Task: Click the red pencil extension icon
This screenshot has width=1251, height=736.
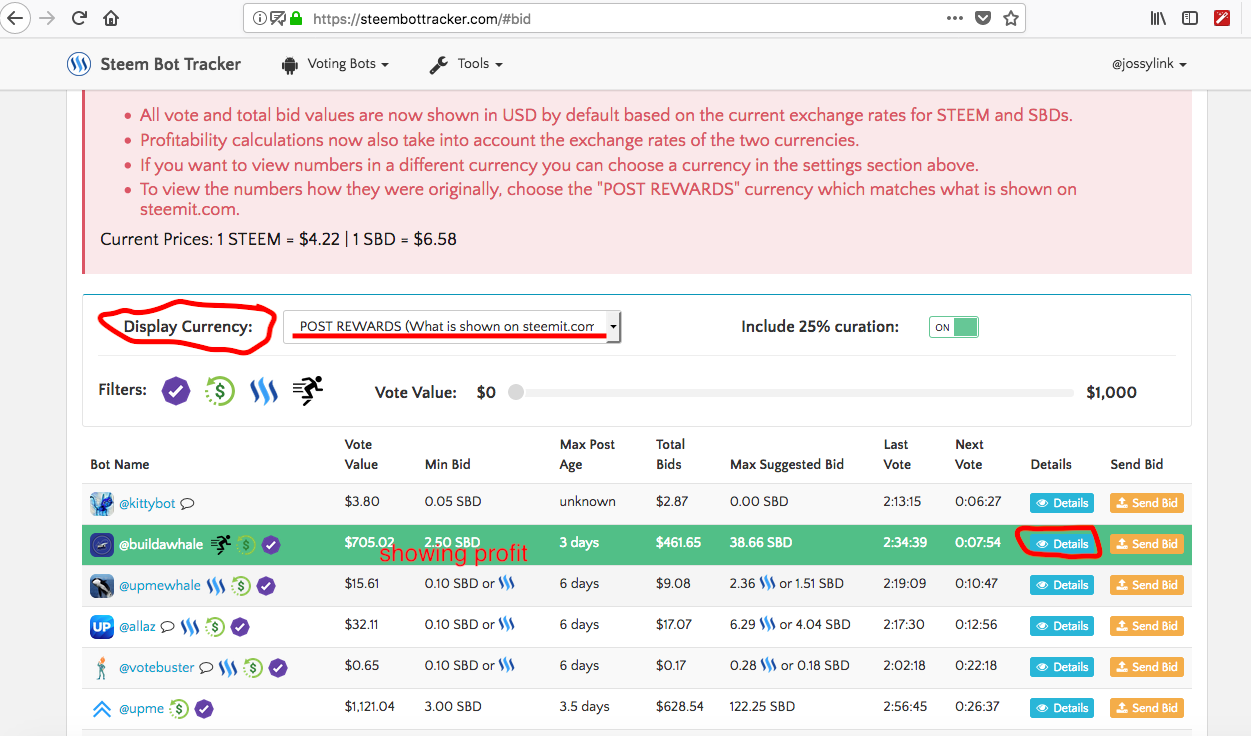Action: [x=1222, y=18]
